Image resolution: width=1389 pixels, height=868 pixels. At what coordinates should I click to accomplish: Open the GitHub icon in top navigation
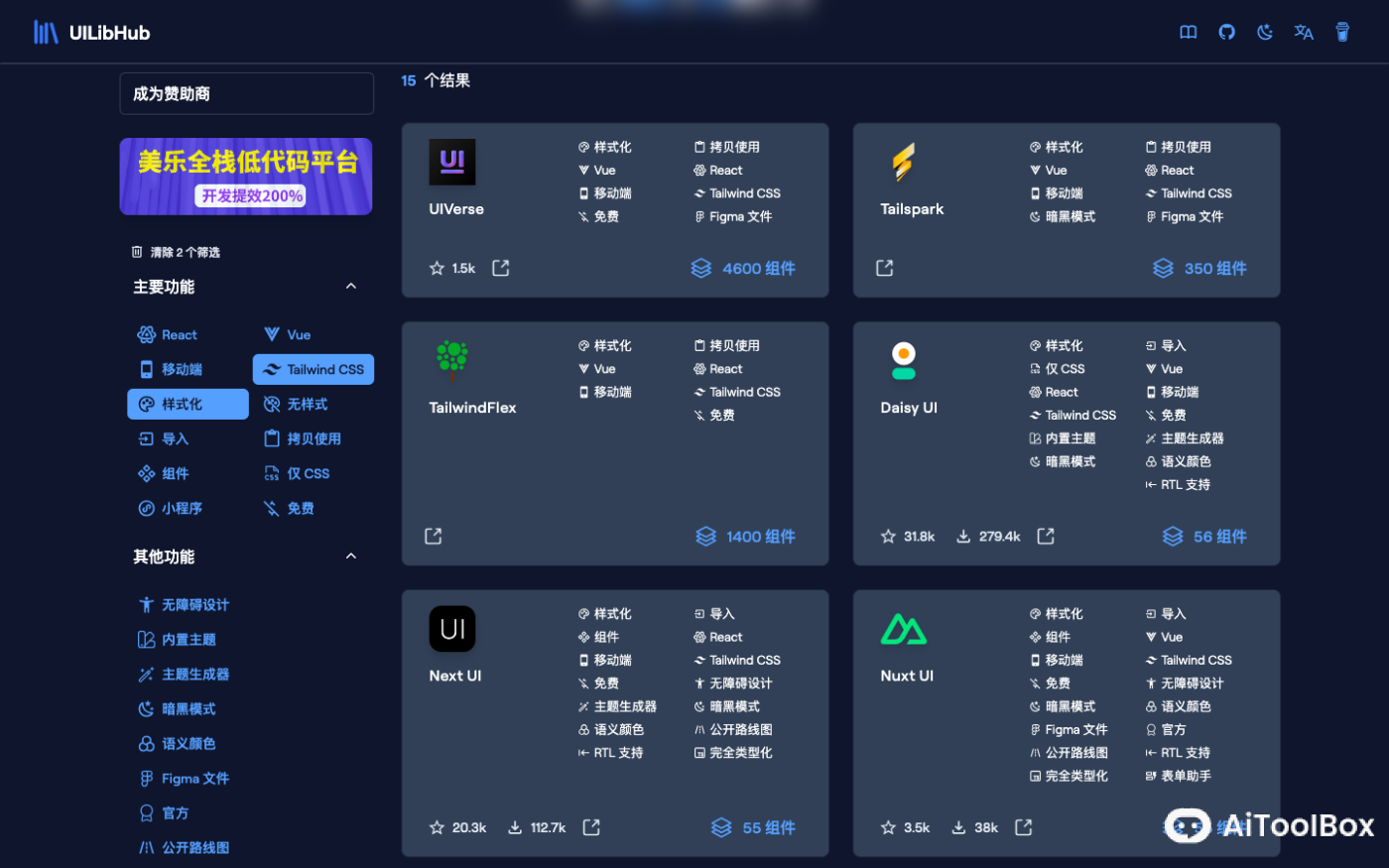tap(1226, 32)
